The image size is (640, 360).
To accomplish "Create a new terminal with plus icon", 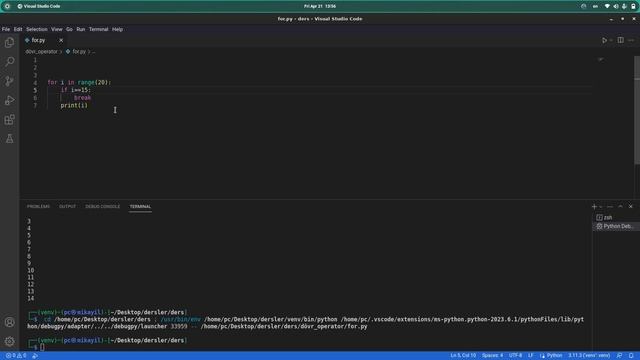I will 594,207.
